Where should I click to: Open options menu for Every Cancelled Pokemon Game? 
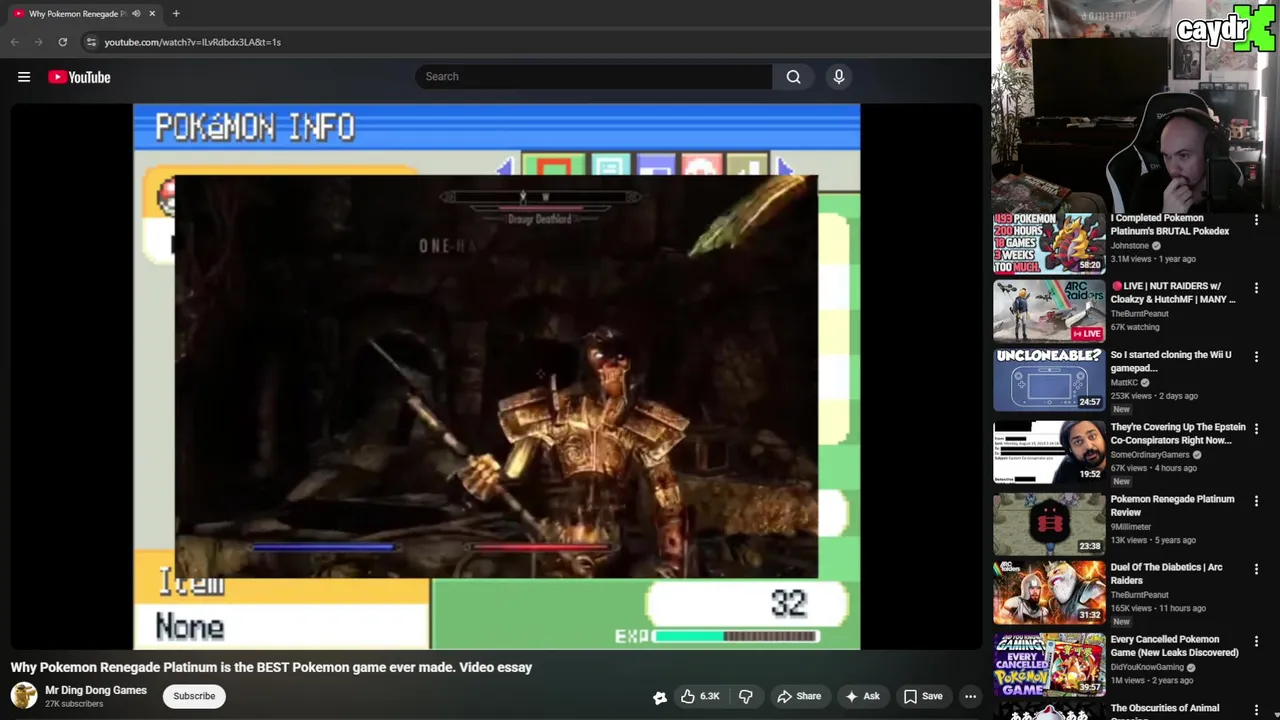(1256, 641)
